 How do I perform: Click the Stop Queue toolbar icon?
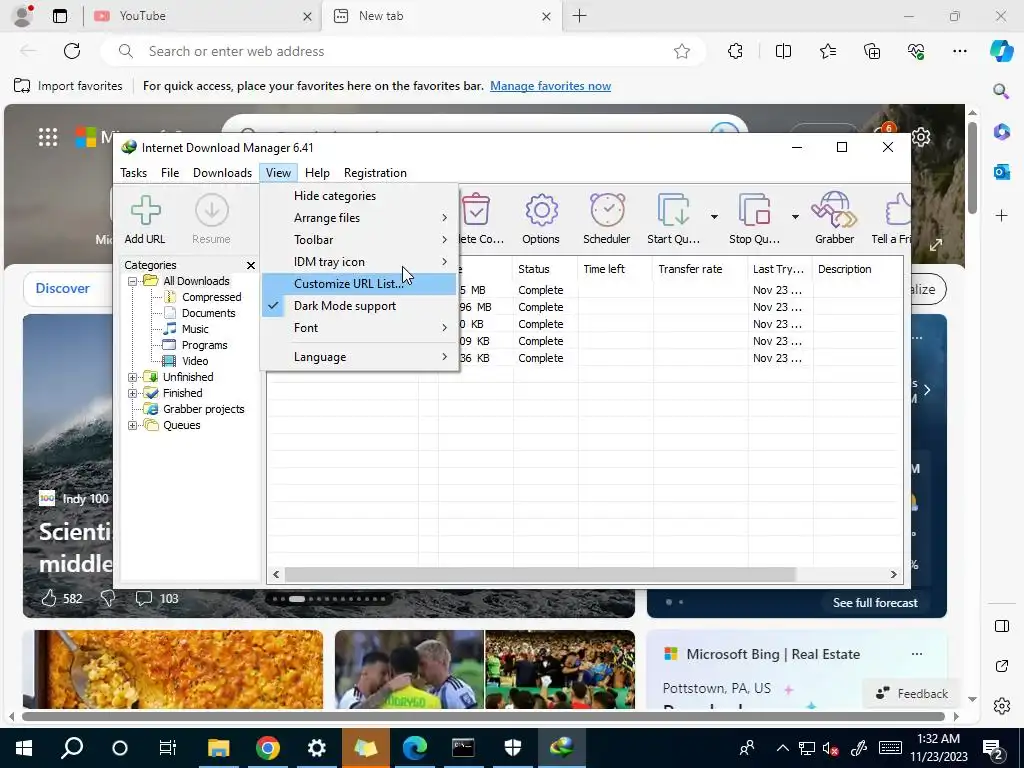tap(754, 219)
